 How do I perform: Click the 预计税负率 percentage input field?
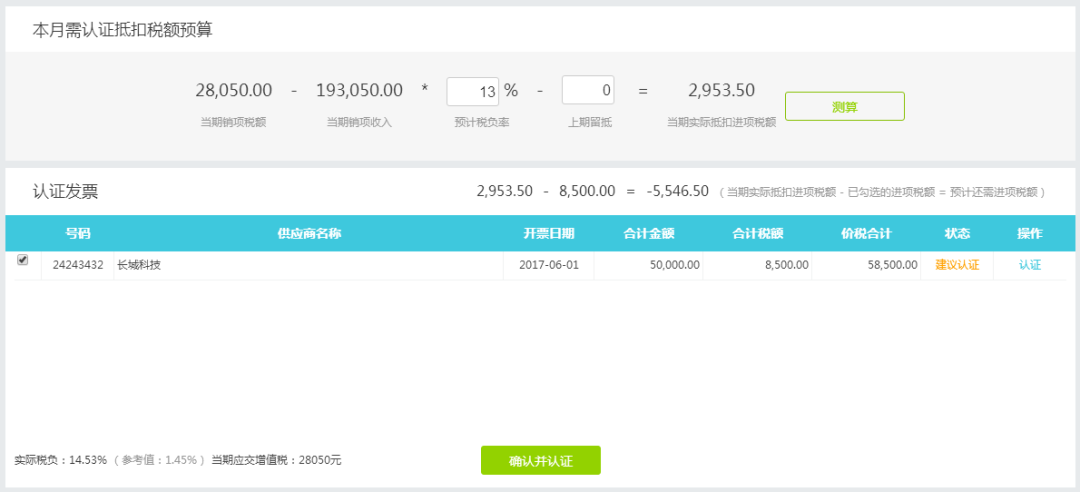(472, 92)
